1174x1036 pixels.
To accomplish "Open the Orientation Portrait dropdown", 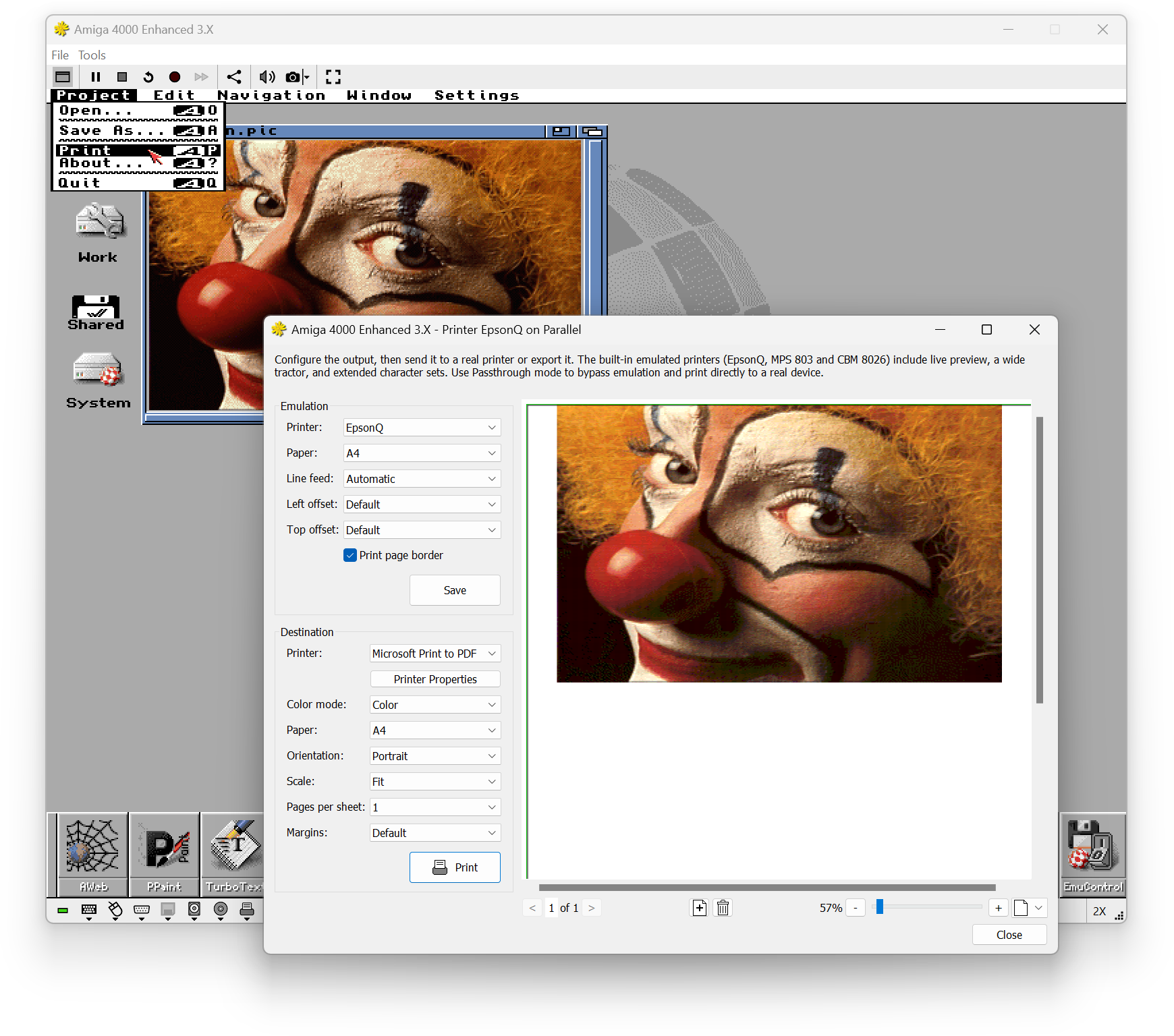I will click(435, 756).
